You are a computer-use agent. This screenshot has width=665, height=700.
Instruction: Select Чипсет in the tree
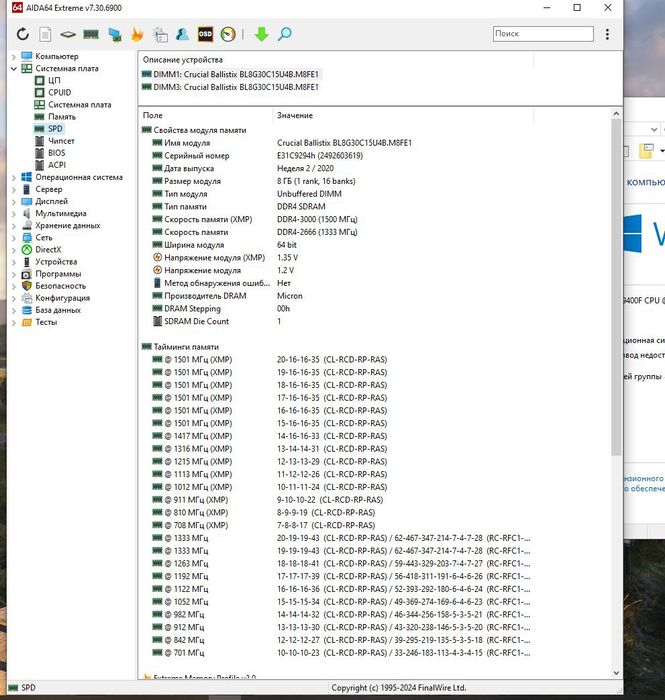(x=61, y=141)
